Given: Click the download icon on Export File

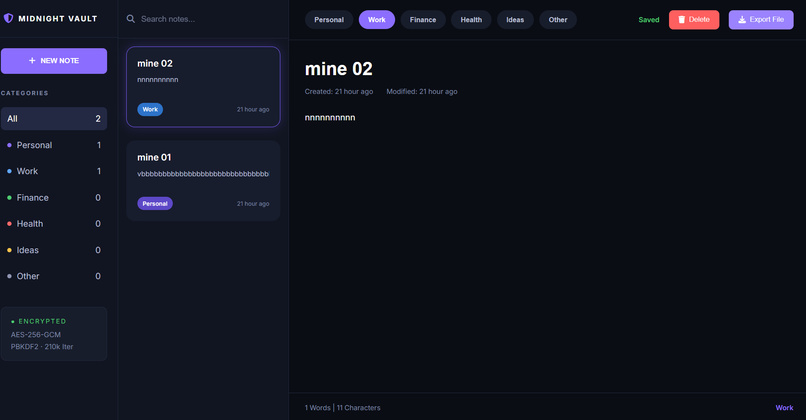Looking at the screenshot, I should tap(742, 20).
